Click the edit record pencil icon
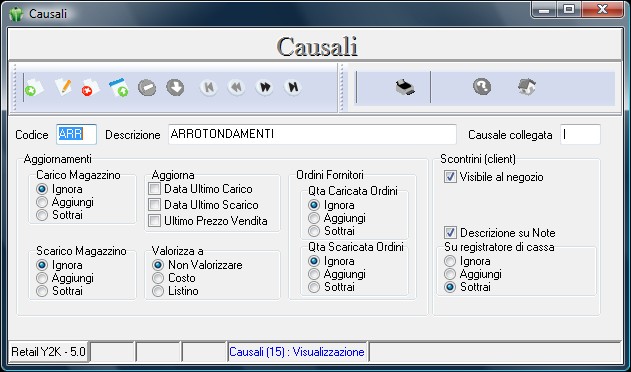The width and height of the screenshot is (631, 372). 63,87
